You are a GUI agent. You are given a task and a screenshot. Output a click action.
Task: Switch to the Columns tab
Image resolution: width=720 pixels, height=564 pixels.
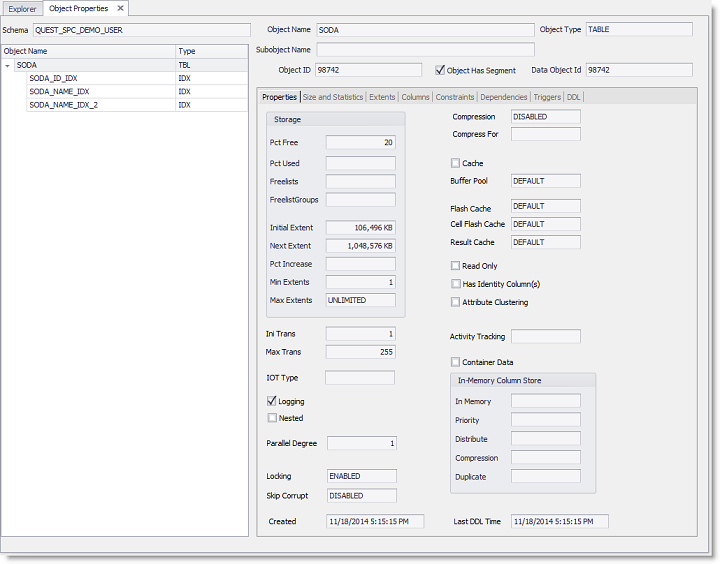tap(415, 97)
